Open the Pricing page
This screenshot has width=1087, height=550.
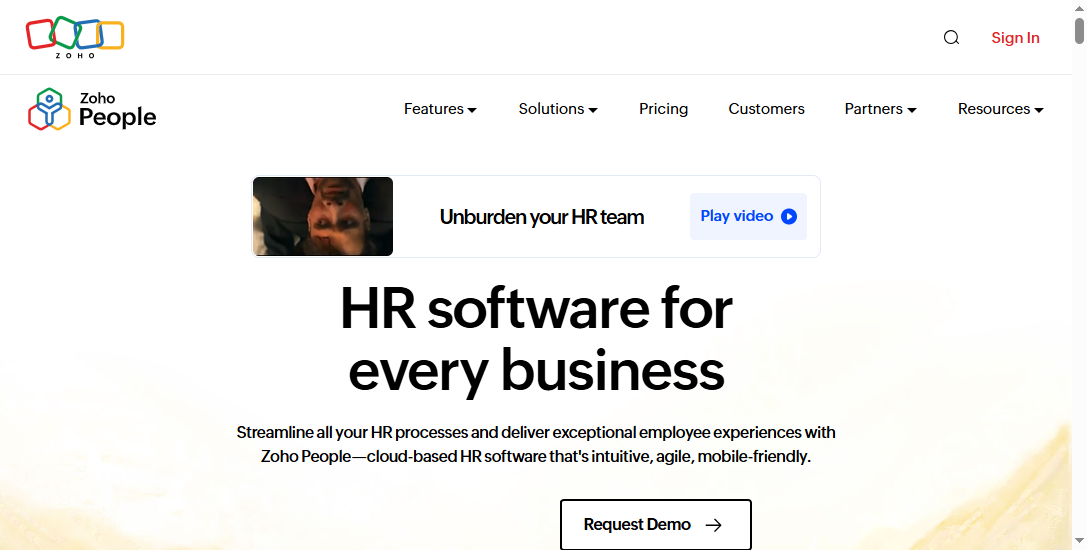(663, 109)
